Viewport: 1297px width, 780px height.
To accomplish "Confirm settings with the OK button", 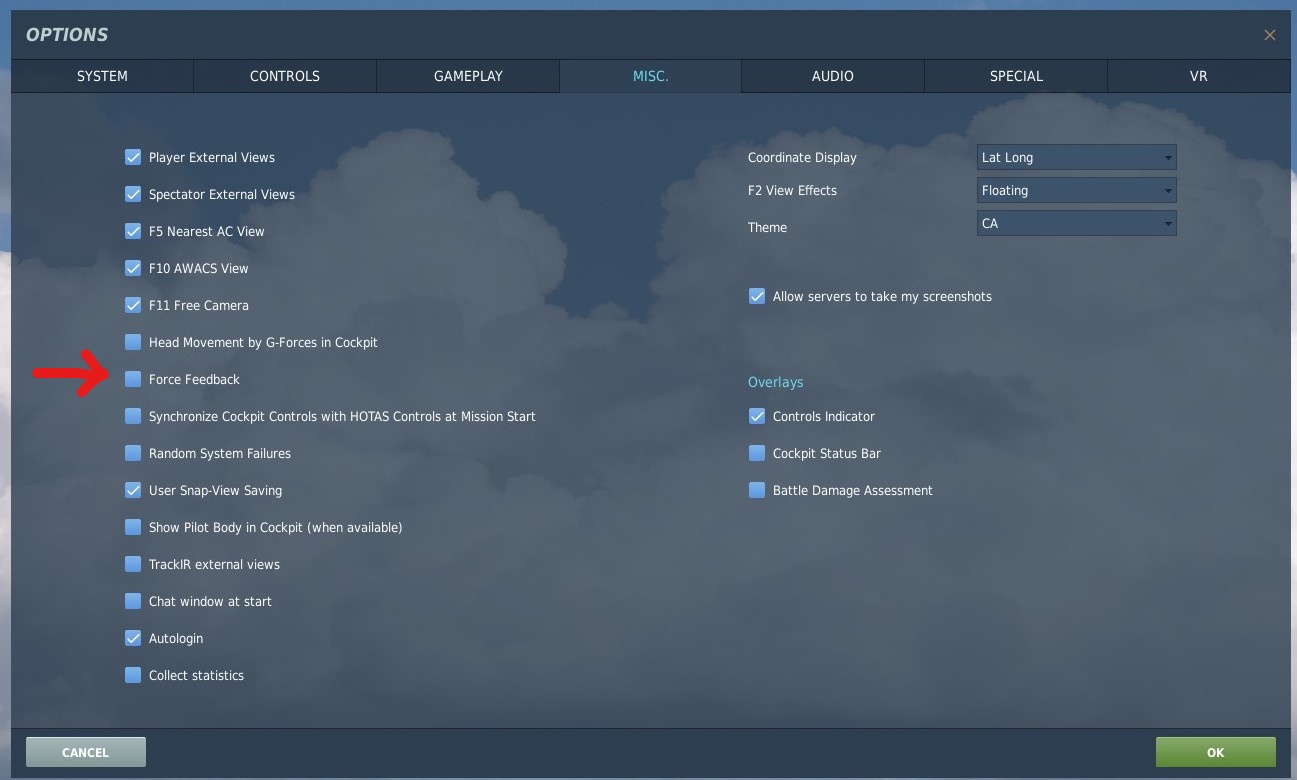I will (x=1215, y=752).
